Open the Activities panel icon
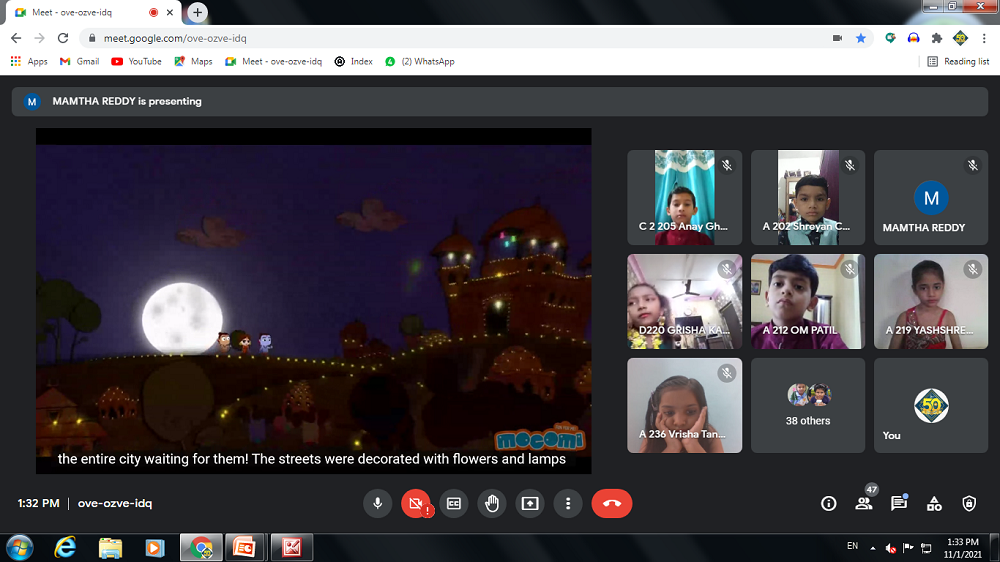This screenshot has width=1000, height=562. tap(933, 504)
